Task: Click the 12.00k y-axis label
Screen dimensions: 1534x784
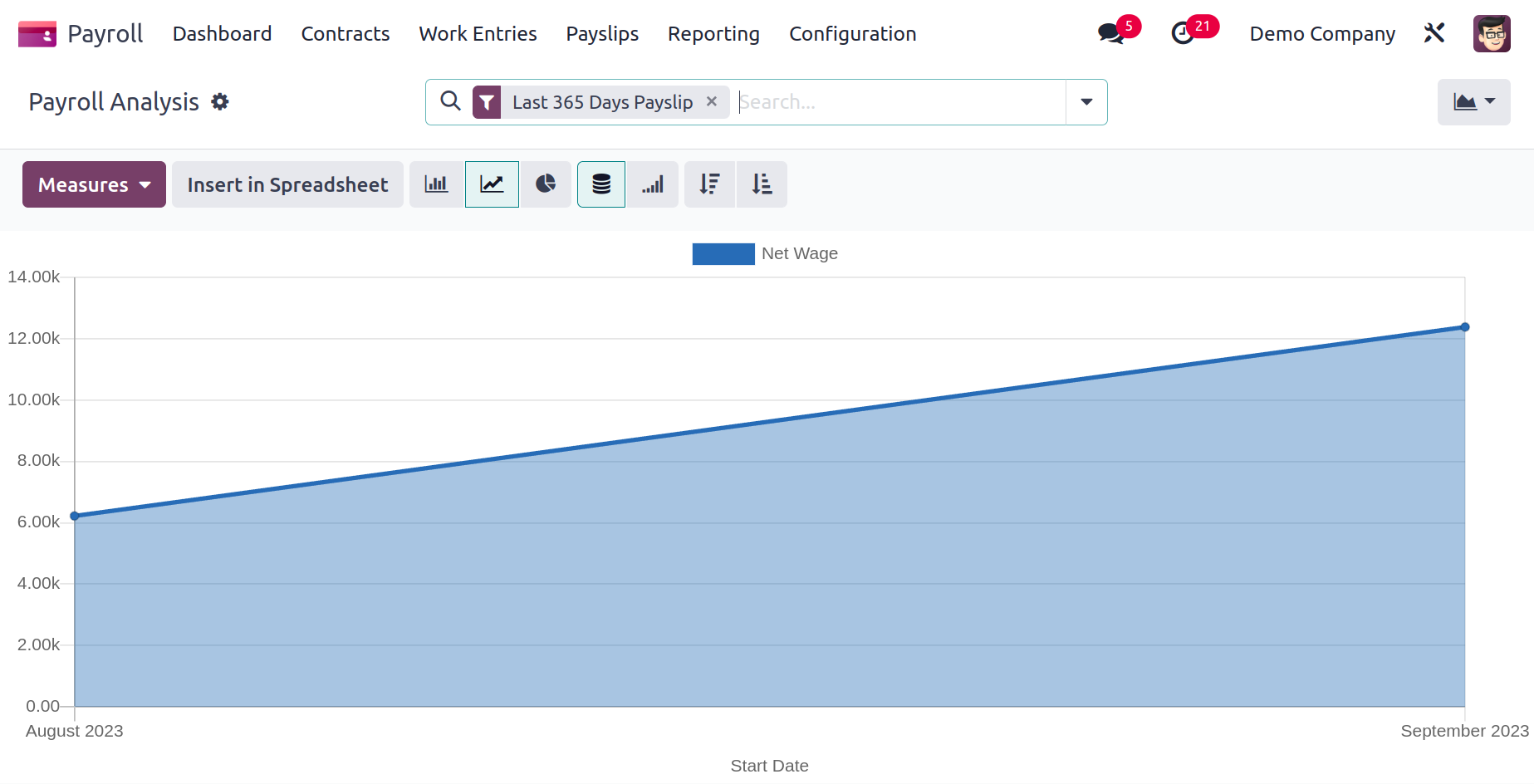Action: (34, 338)
